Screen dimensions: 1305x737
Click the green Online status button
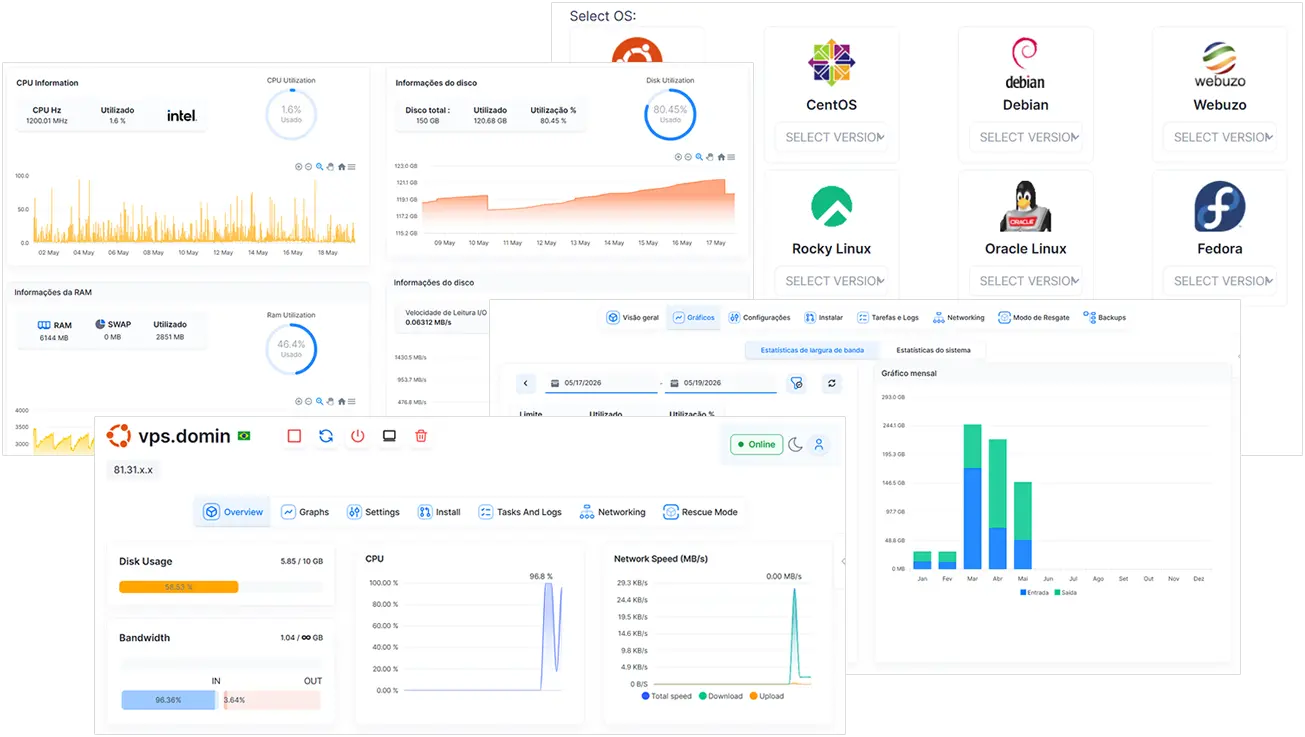(x=756, y=444)
